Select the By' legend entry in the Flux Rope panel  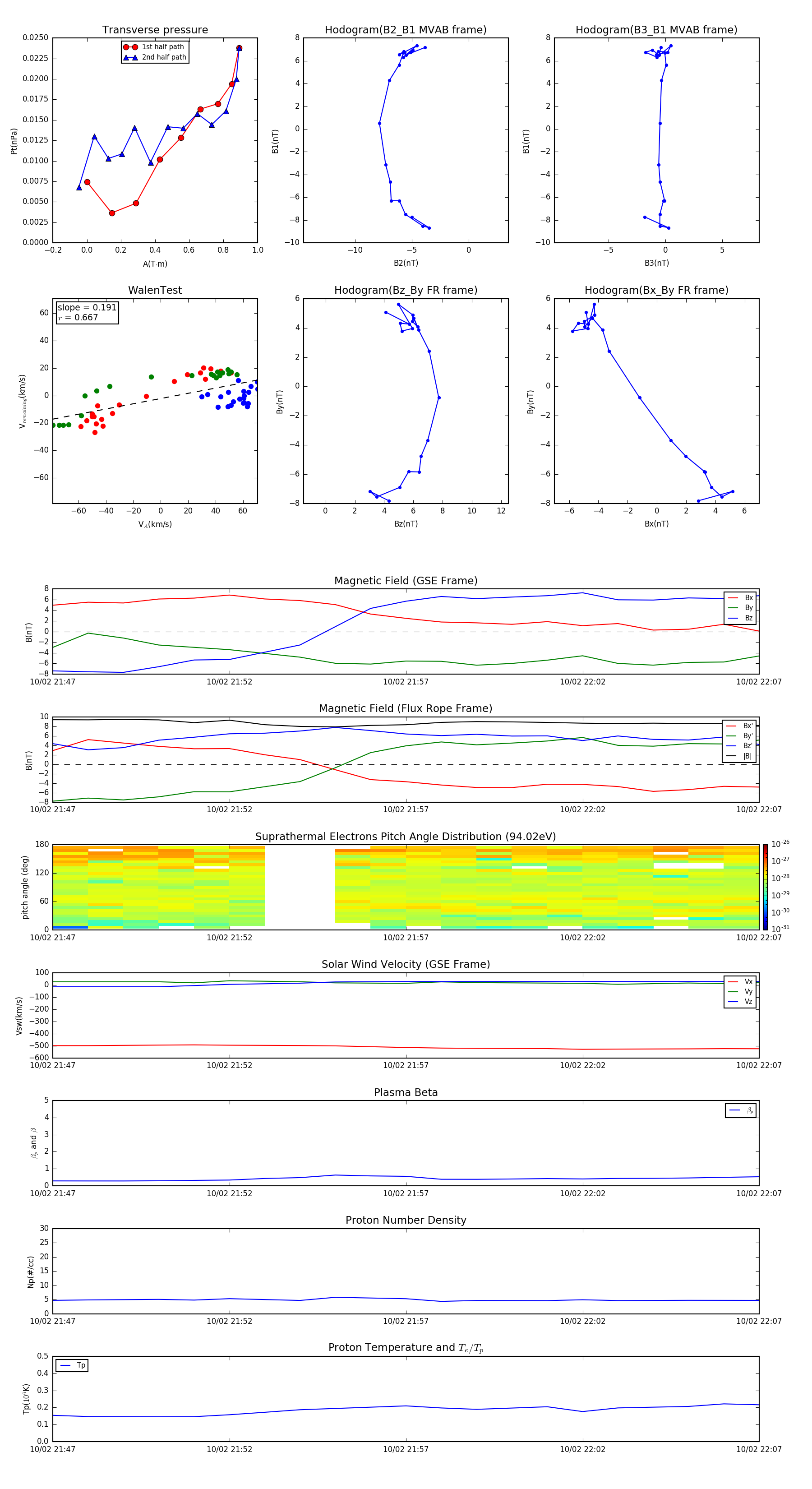click(740, 736)
